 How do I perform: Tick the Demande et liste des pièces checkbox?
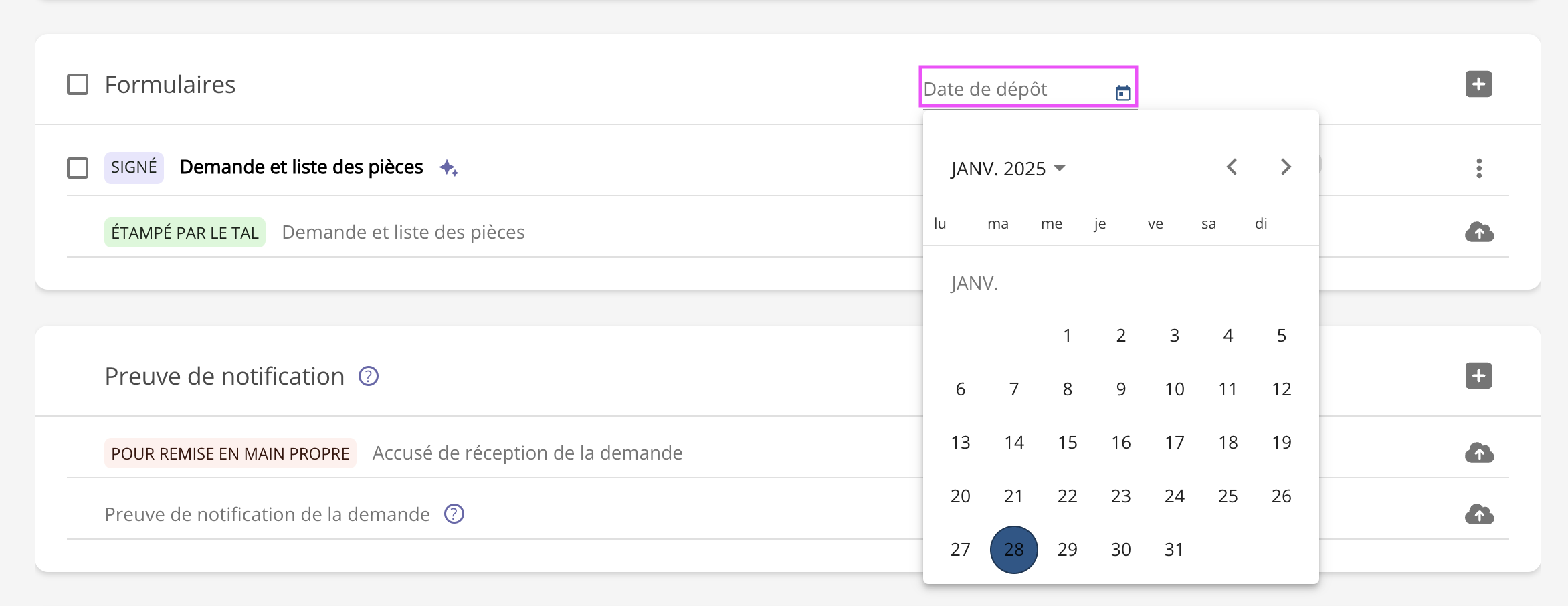click(78, 168)
